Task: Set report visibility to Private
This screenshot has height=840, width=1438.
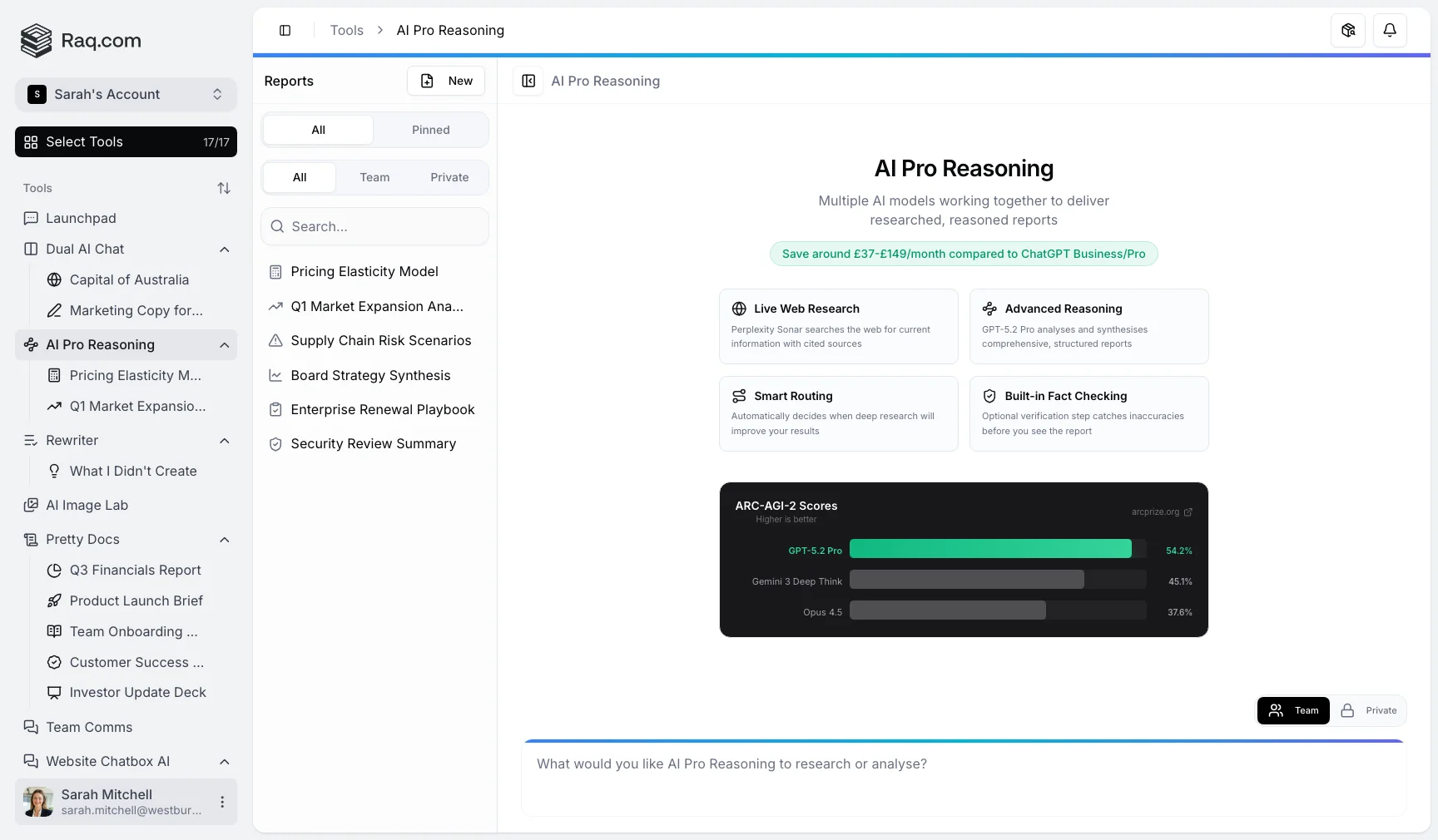Action: point(1370,710)
